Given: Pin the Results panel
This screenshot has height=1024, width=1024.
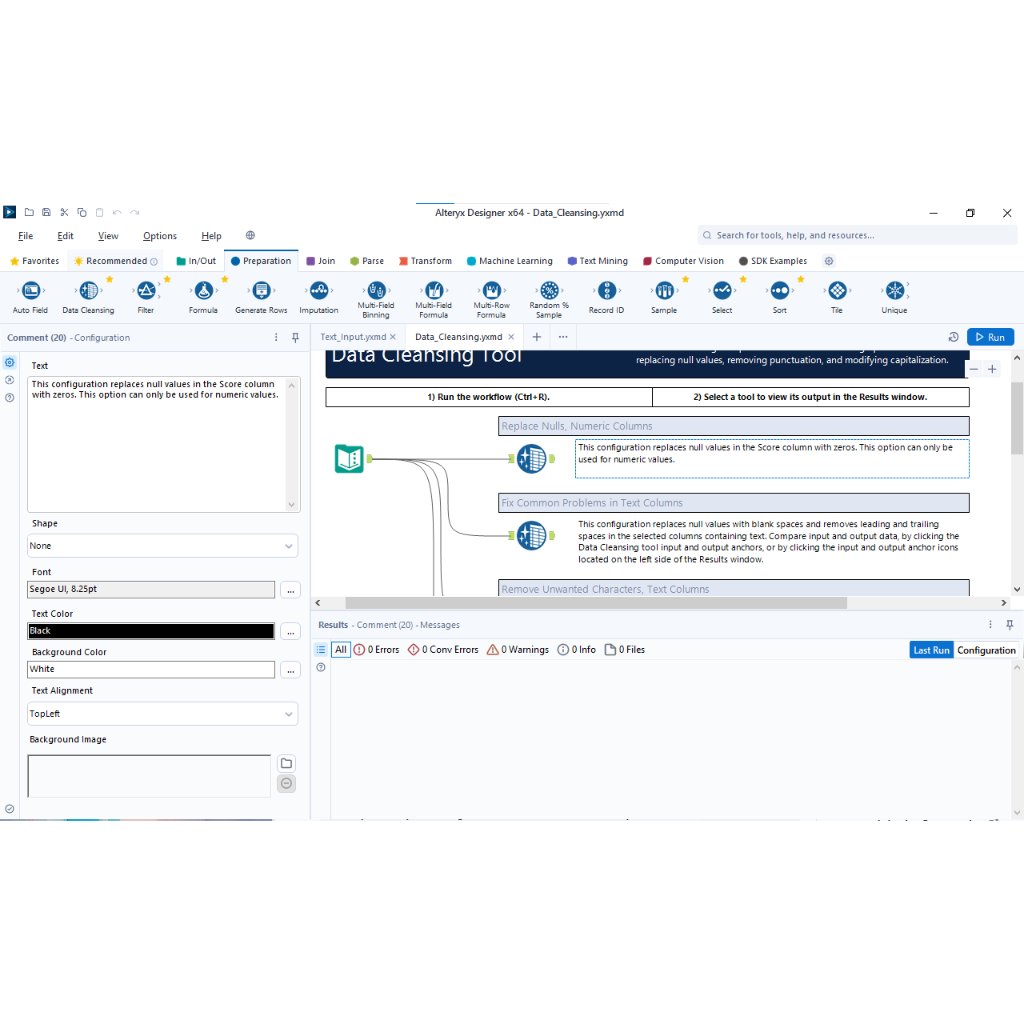Looking at the screenshot, I should coord(1010,625).
